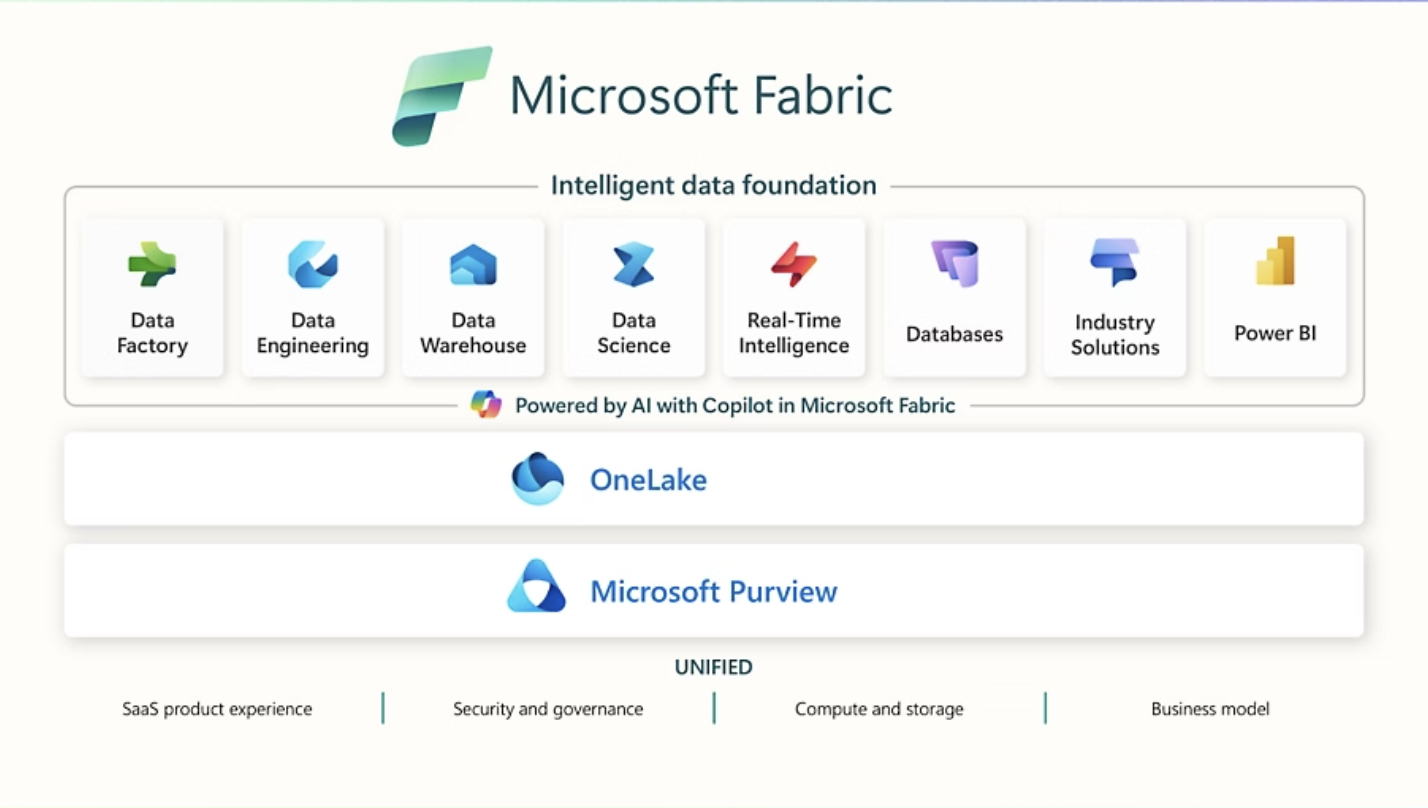
Task: Click the Real-Time Intelligence lightning icon
Action: click(794, 264)
